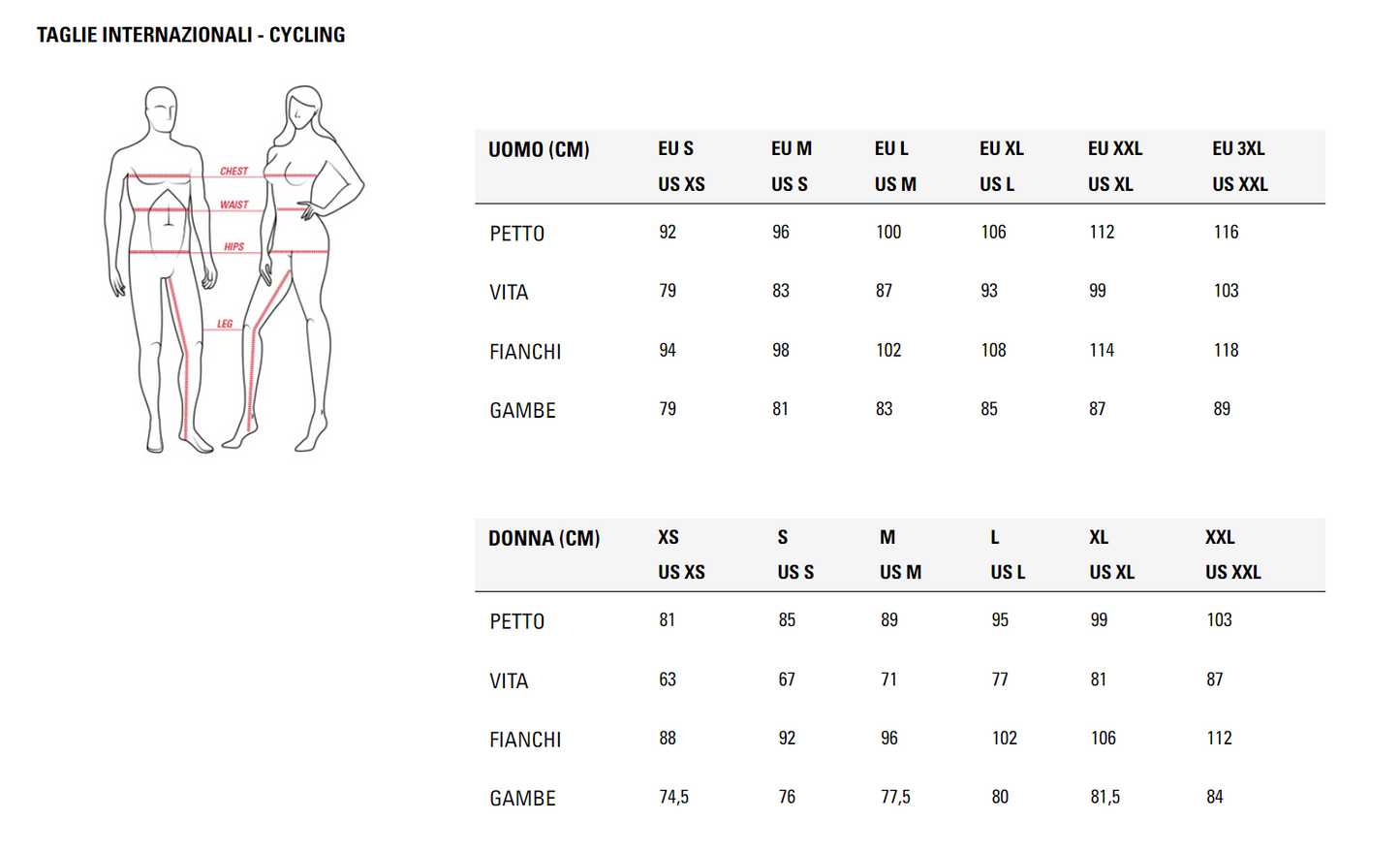
Task: Click the men's FIANCHI value 118
Action: 1226,351
